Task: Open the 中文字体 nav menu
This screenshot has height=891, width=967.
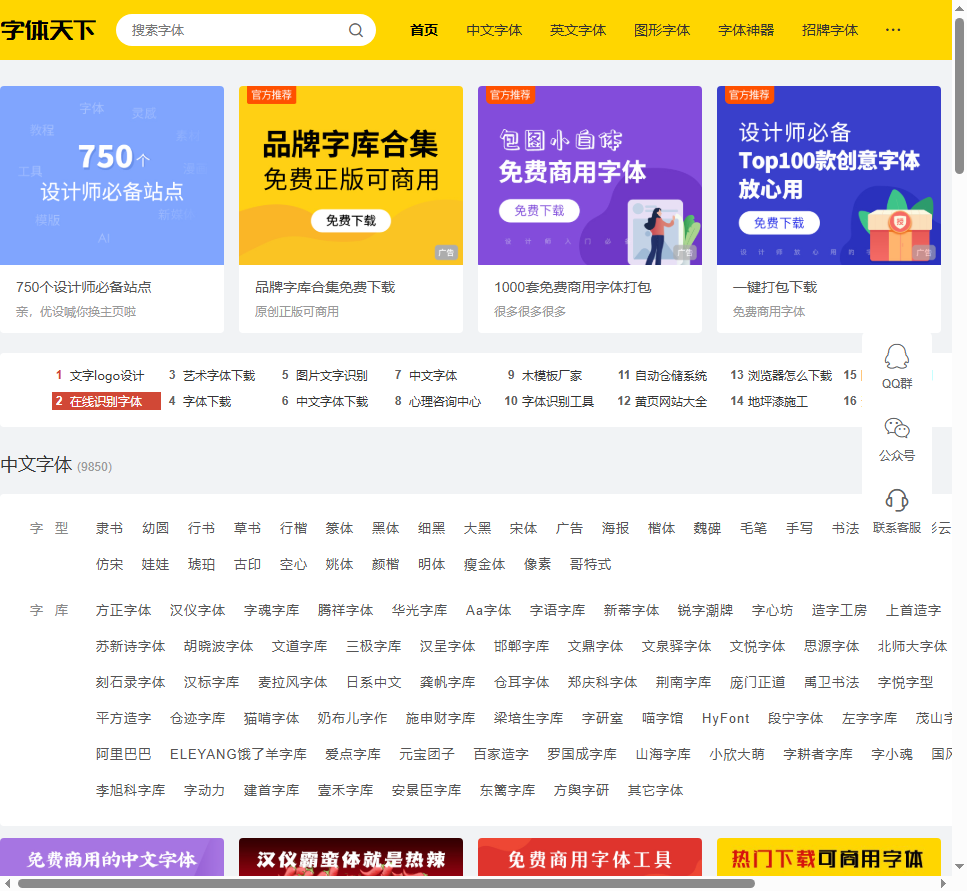Action: [x=494, y=30]
